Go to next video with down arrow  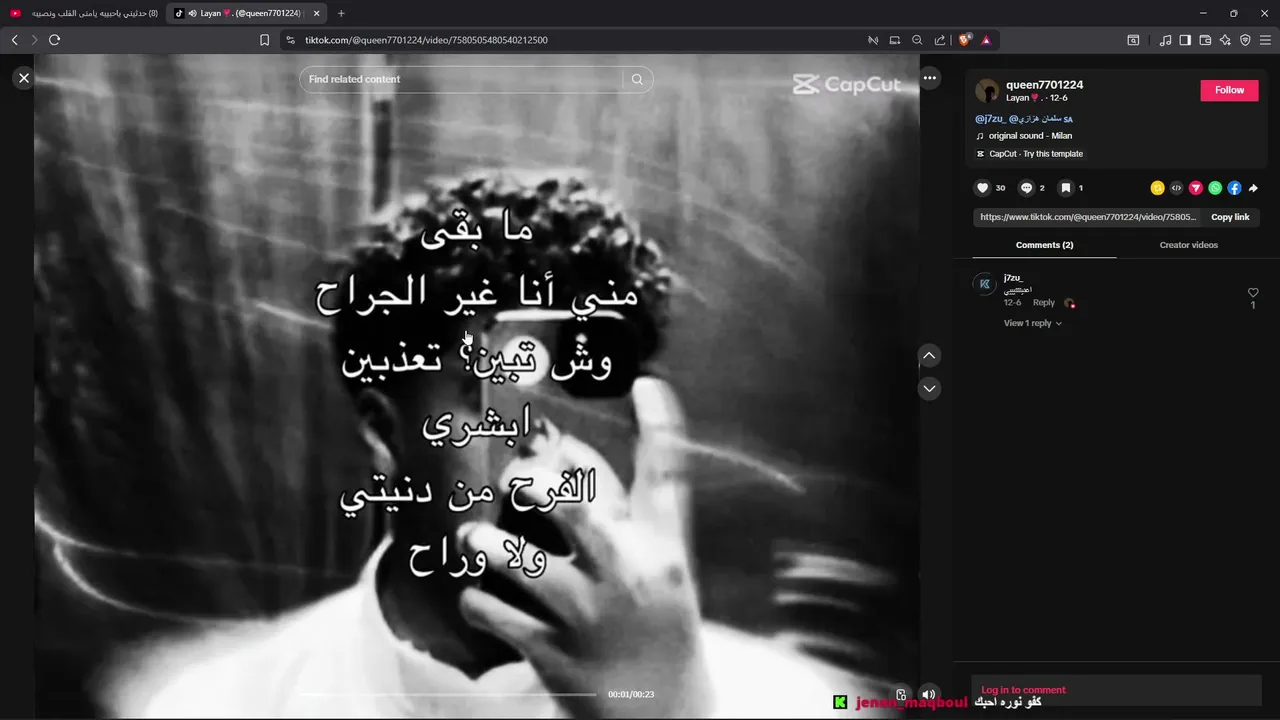click(x=929, y=388)
